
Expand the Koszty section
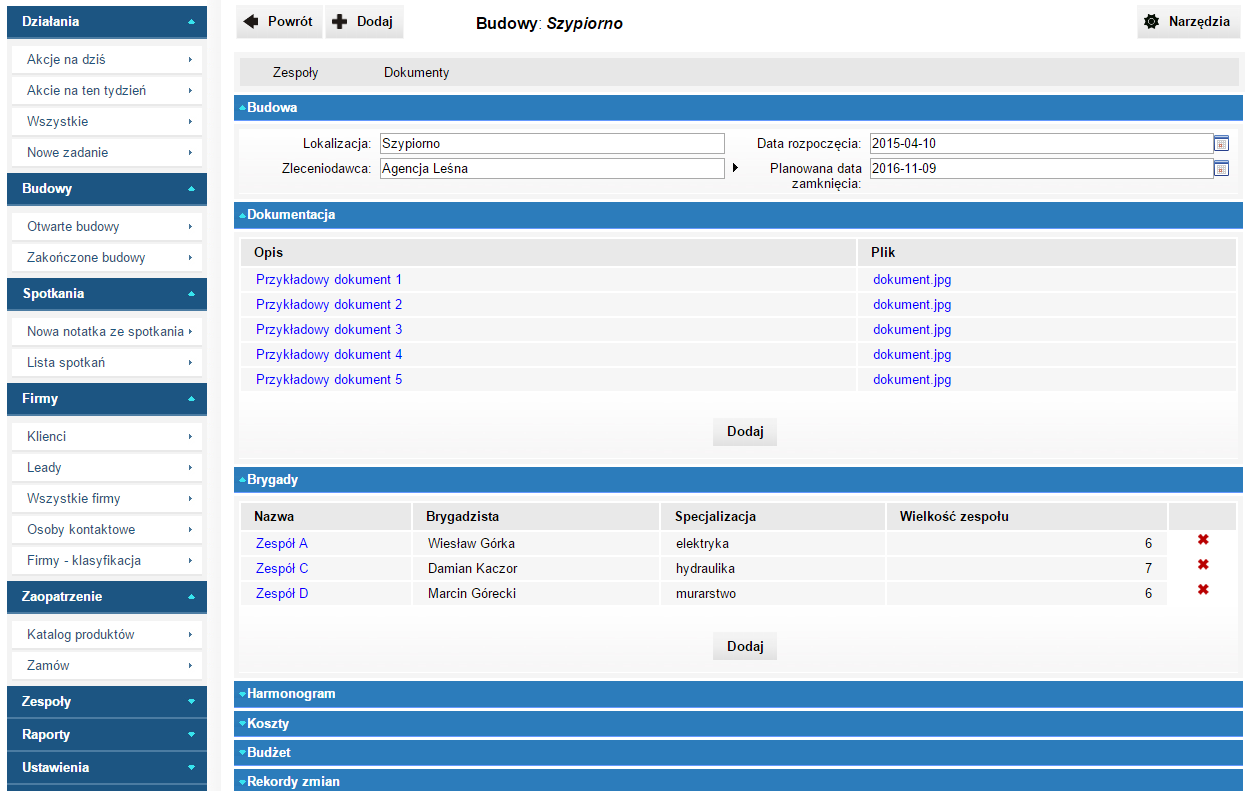(x=268, y=723)
